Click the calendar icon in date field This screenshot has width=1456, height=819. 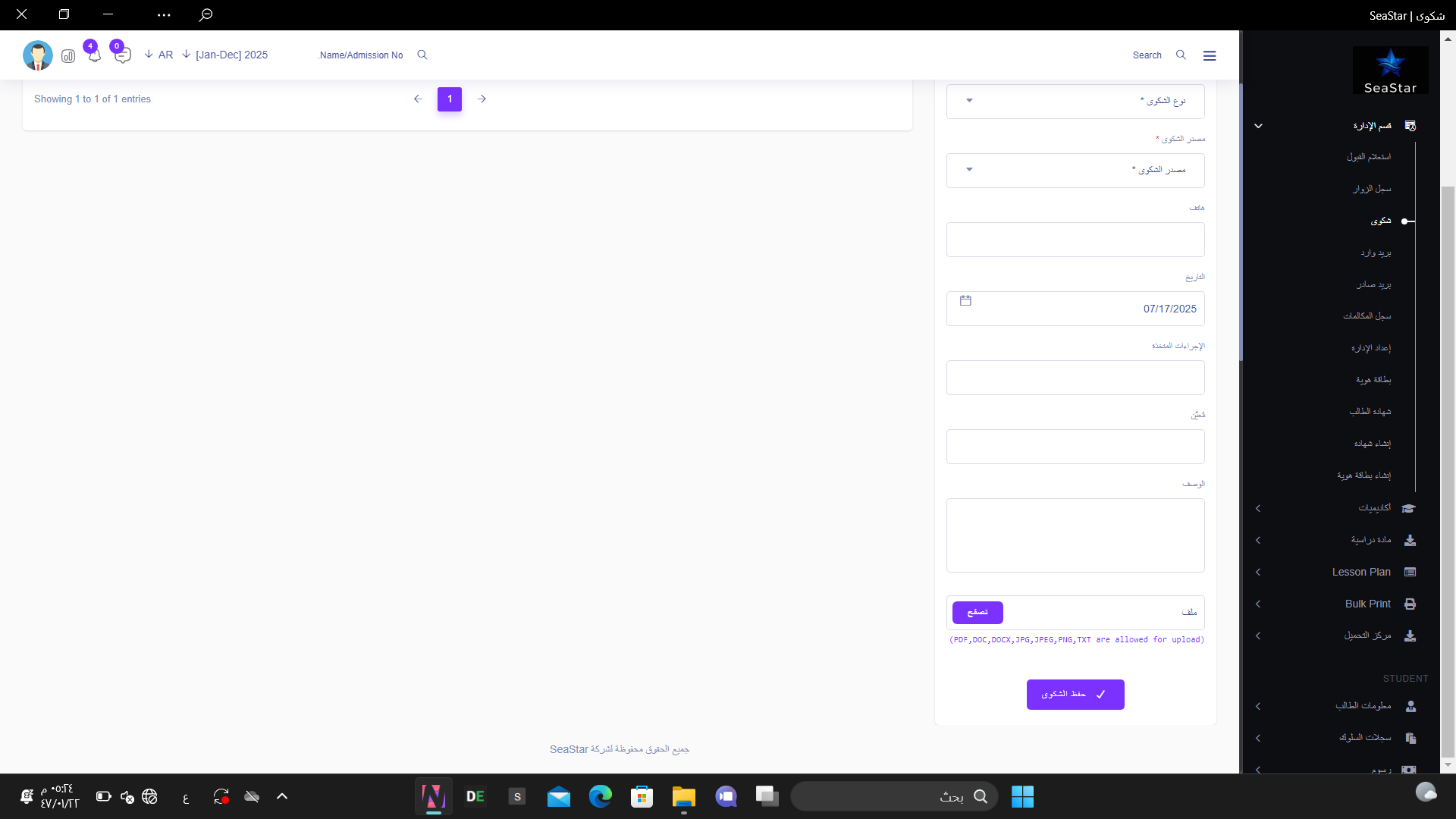pyautogui.click(x=965, y=301)
